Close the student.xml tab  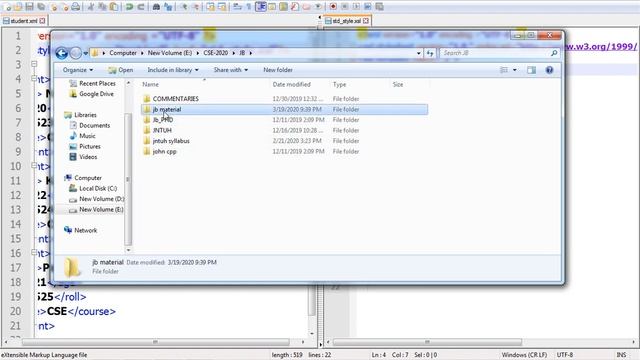[42, 21]
